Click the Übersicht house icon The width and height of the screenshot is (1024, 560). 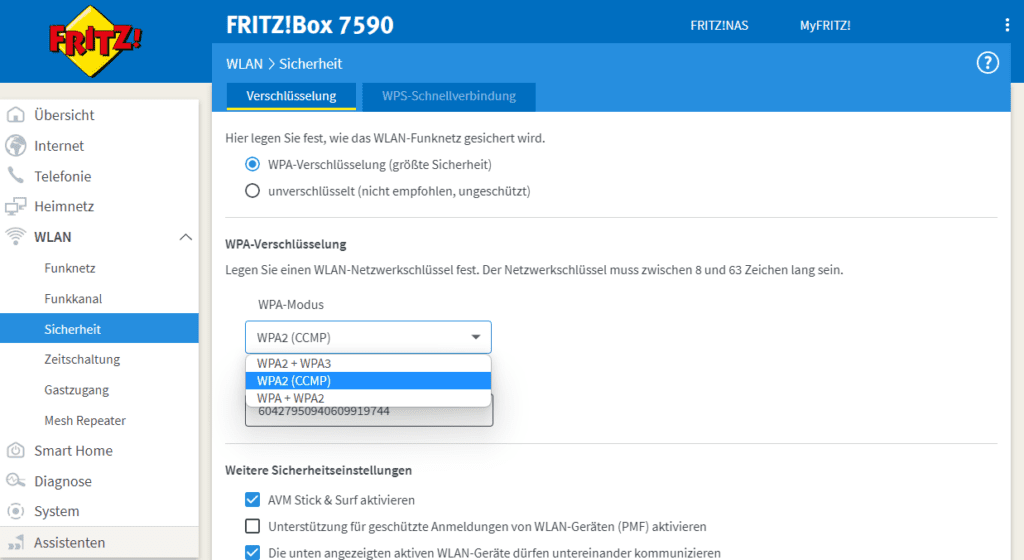[16, 115]
